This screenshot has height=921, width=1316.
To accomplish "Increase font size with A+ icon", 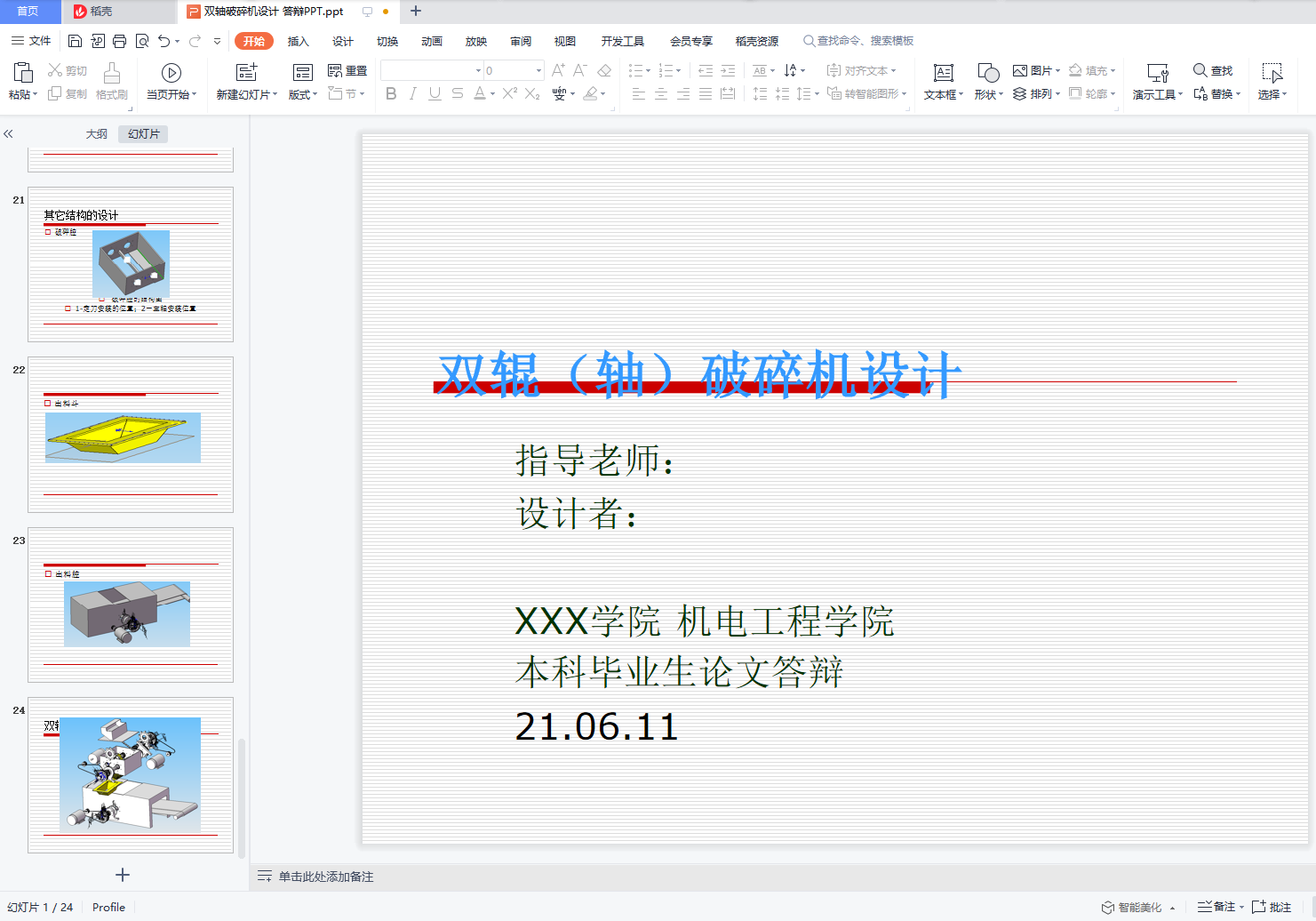I will pos(558,71).
